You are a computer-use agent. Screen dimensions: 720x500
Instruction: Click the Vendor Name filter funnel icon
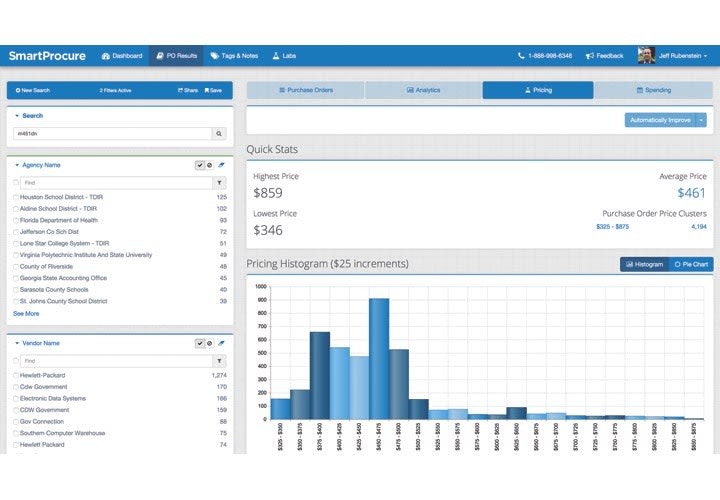[x=219, y=361]
